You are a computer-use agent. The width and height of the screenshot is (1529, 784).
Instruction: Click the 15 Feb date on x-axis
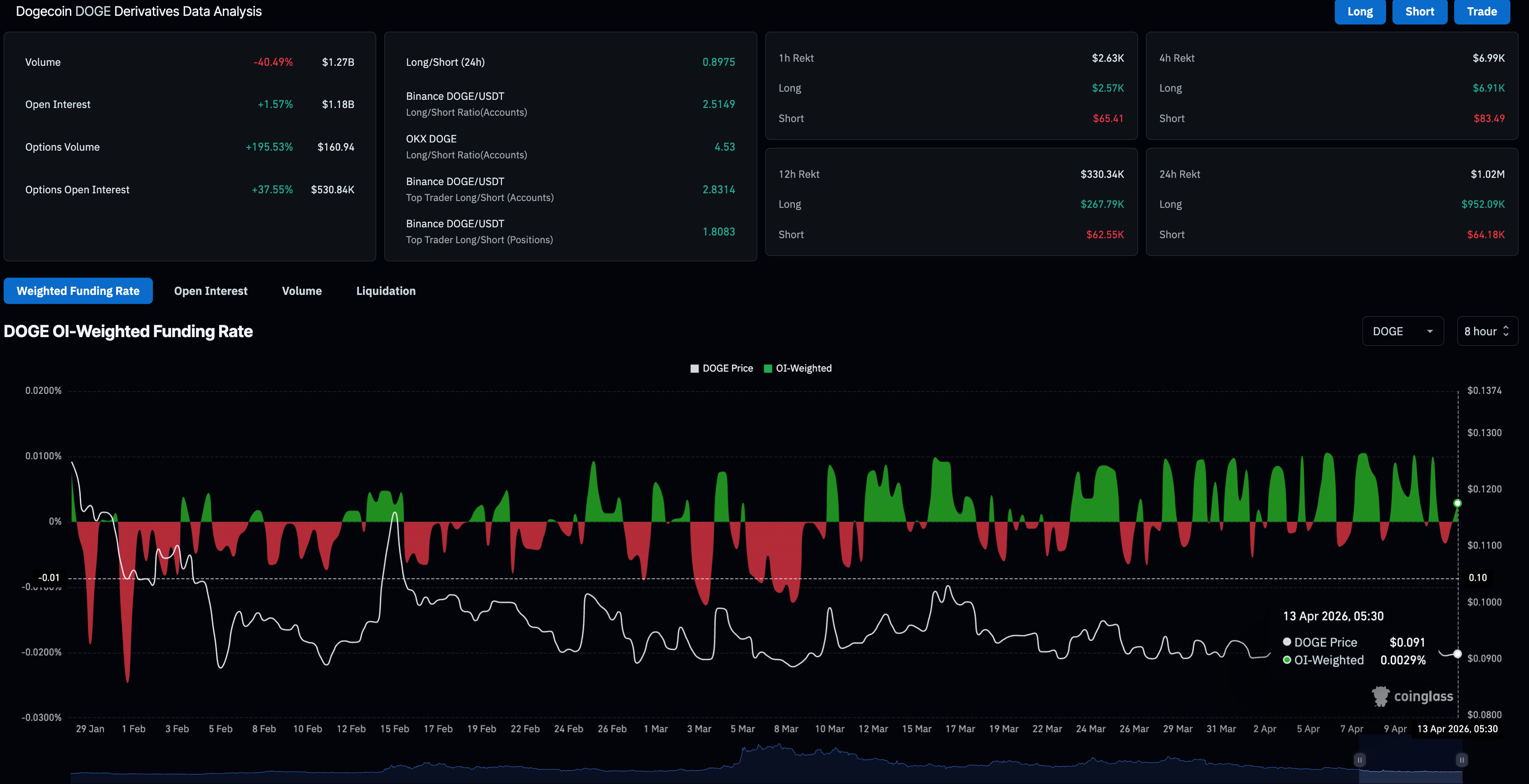394,729
